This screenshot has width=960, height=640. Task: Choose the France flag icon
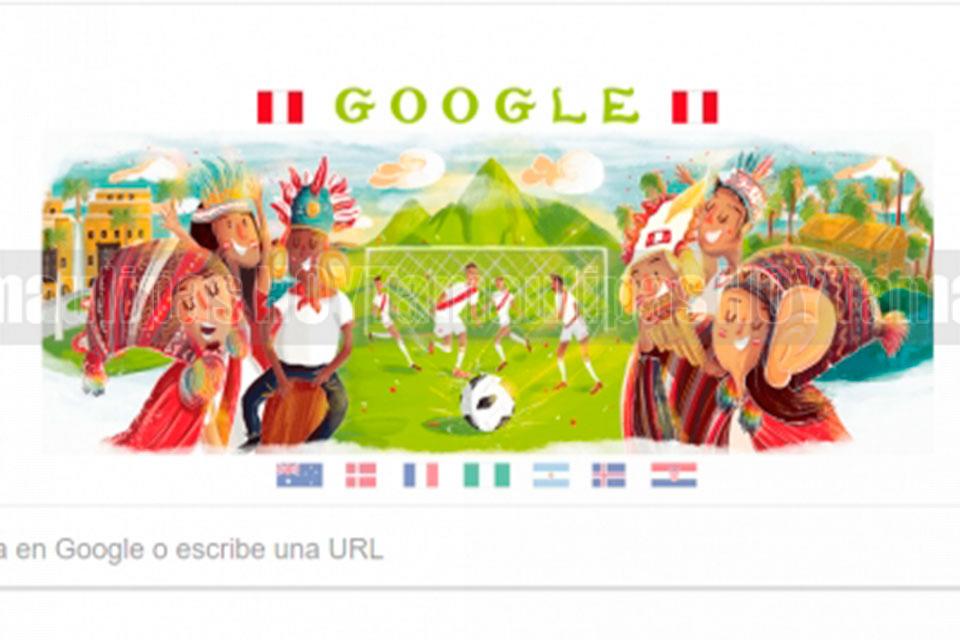pyautogui.click(x=421, y=475)
